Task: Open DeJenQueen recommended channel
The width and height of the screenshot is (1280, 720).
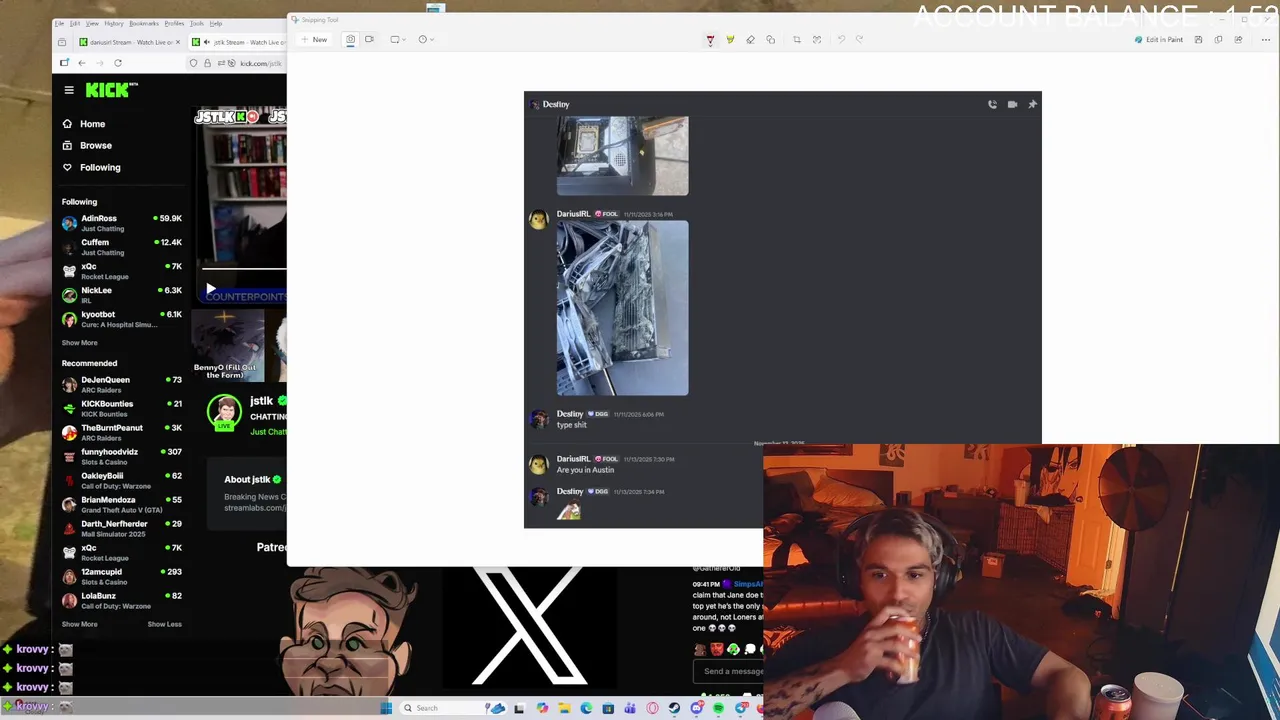Action: (121, 385)
